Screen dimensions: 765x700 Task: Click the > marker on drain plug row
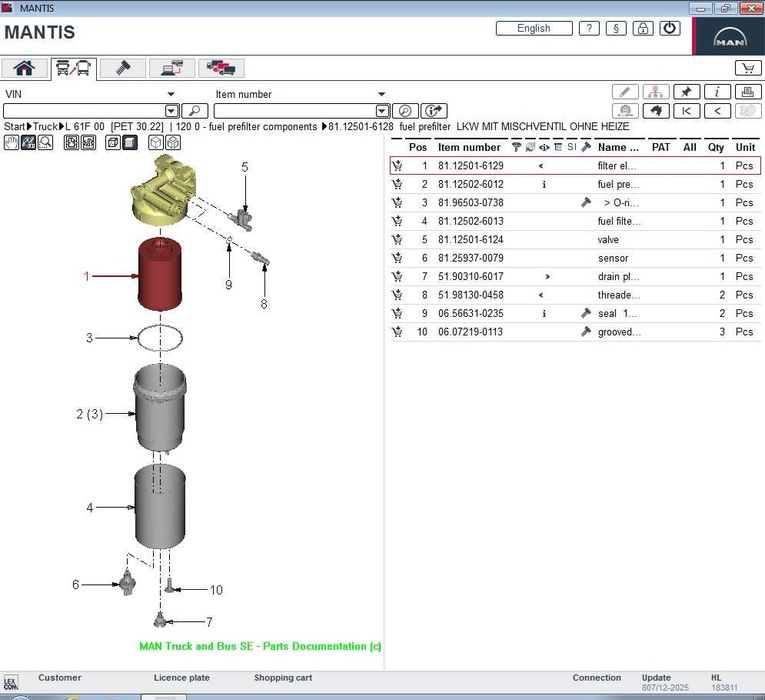[547, 277]
